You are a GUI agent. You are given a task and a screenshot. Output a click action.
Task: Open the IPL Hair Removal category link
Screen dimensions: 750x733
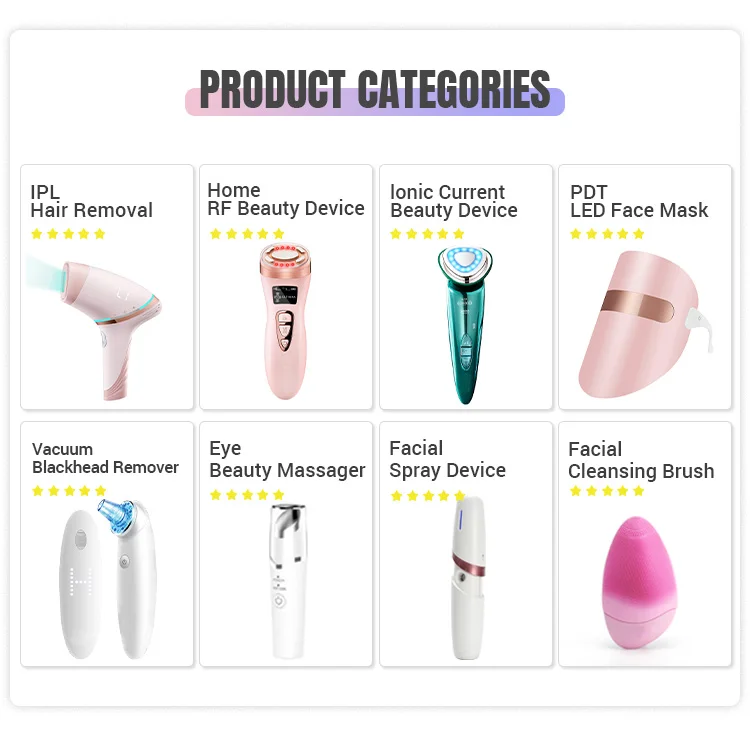pyautogui.click(x=91, y=201)
